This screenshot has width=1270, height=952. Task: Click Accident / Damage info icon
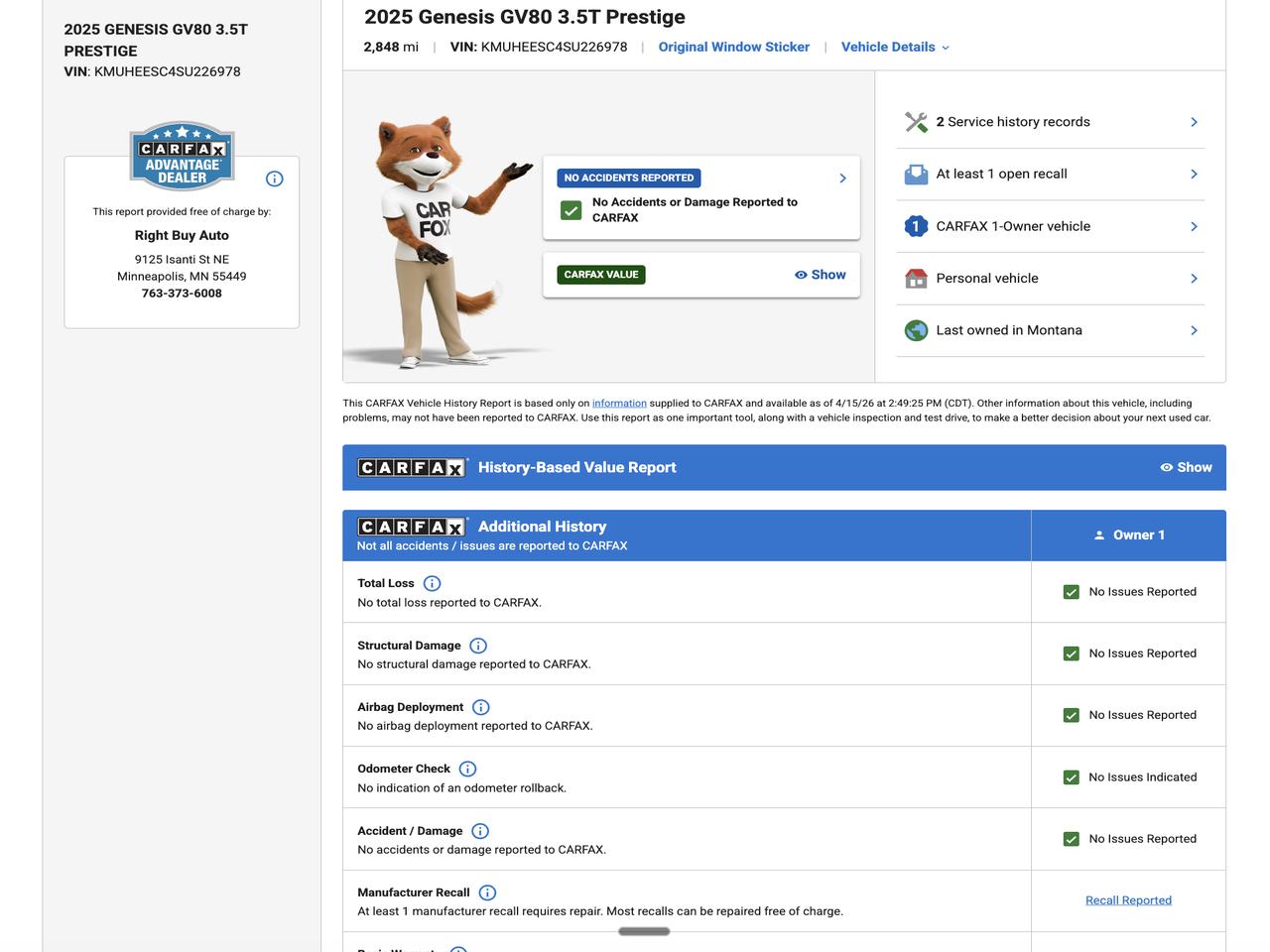480,831
